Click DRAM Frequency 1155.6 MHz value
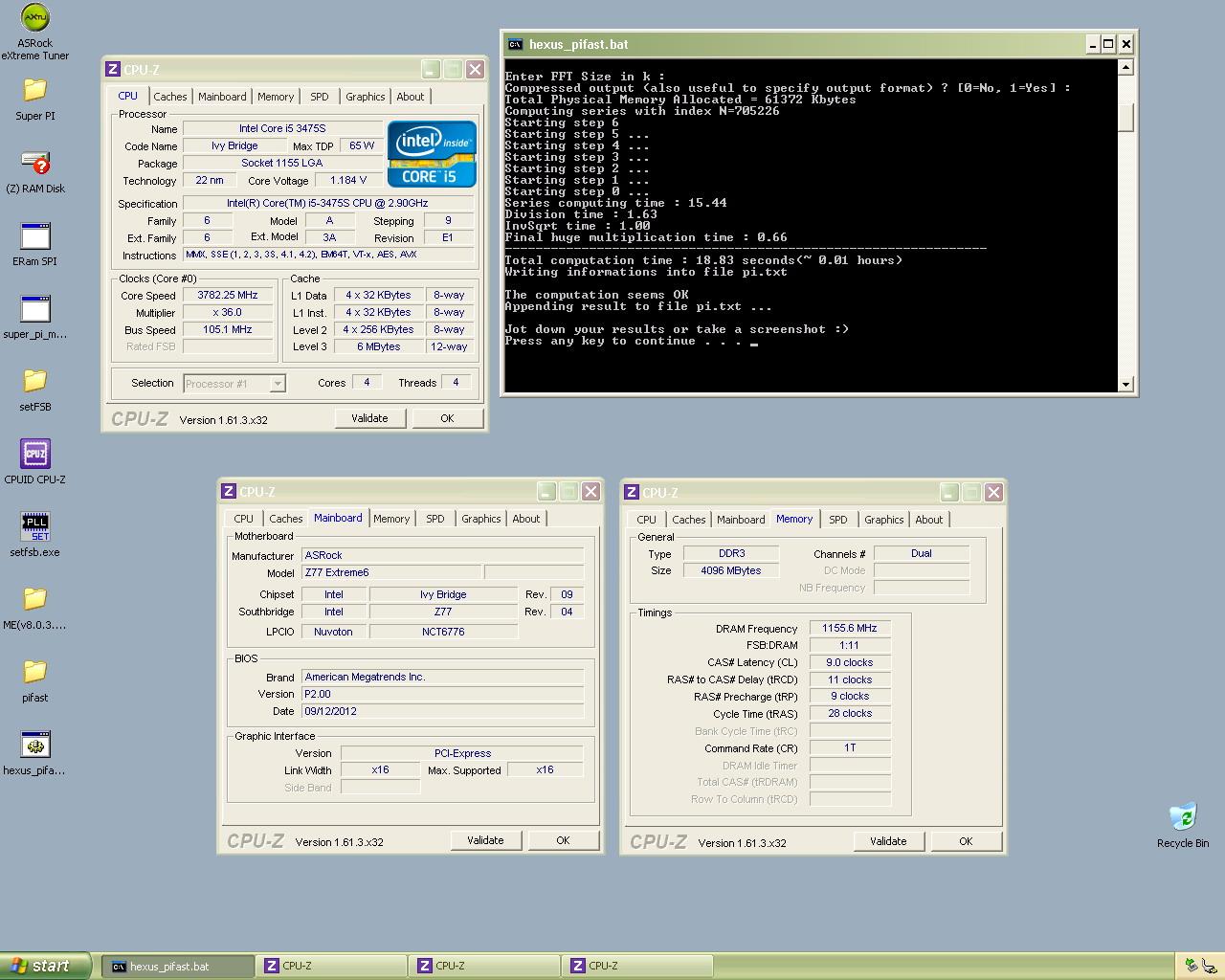Image resolution: width=1225 pixels, height=980 pixels. [x=850, y=628]
